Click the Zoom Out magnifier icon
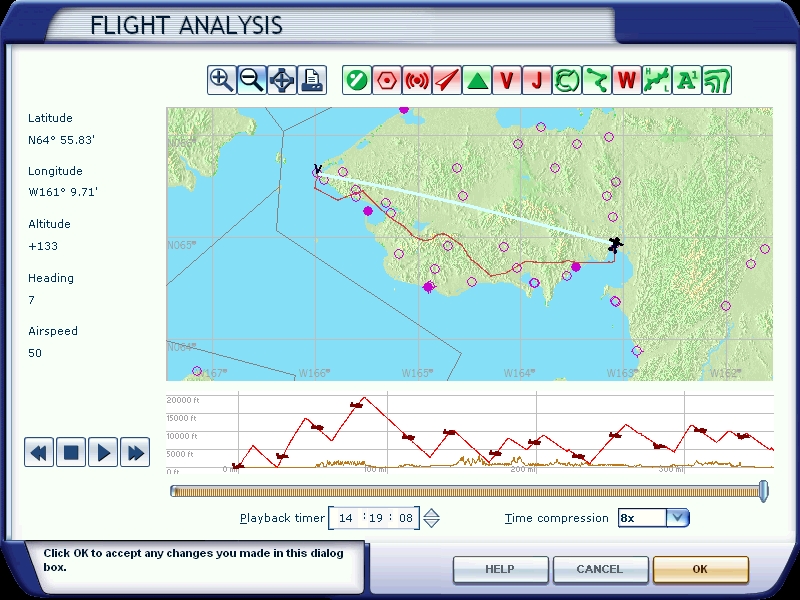The image size is (800, 600). [x=252, y=80]
